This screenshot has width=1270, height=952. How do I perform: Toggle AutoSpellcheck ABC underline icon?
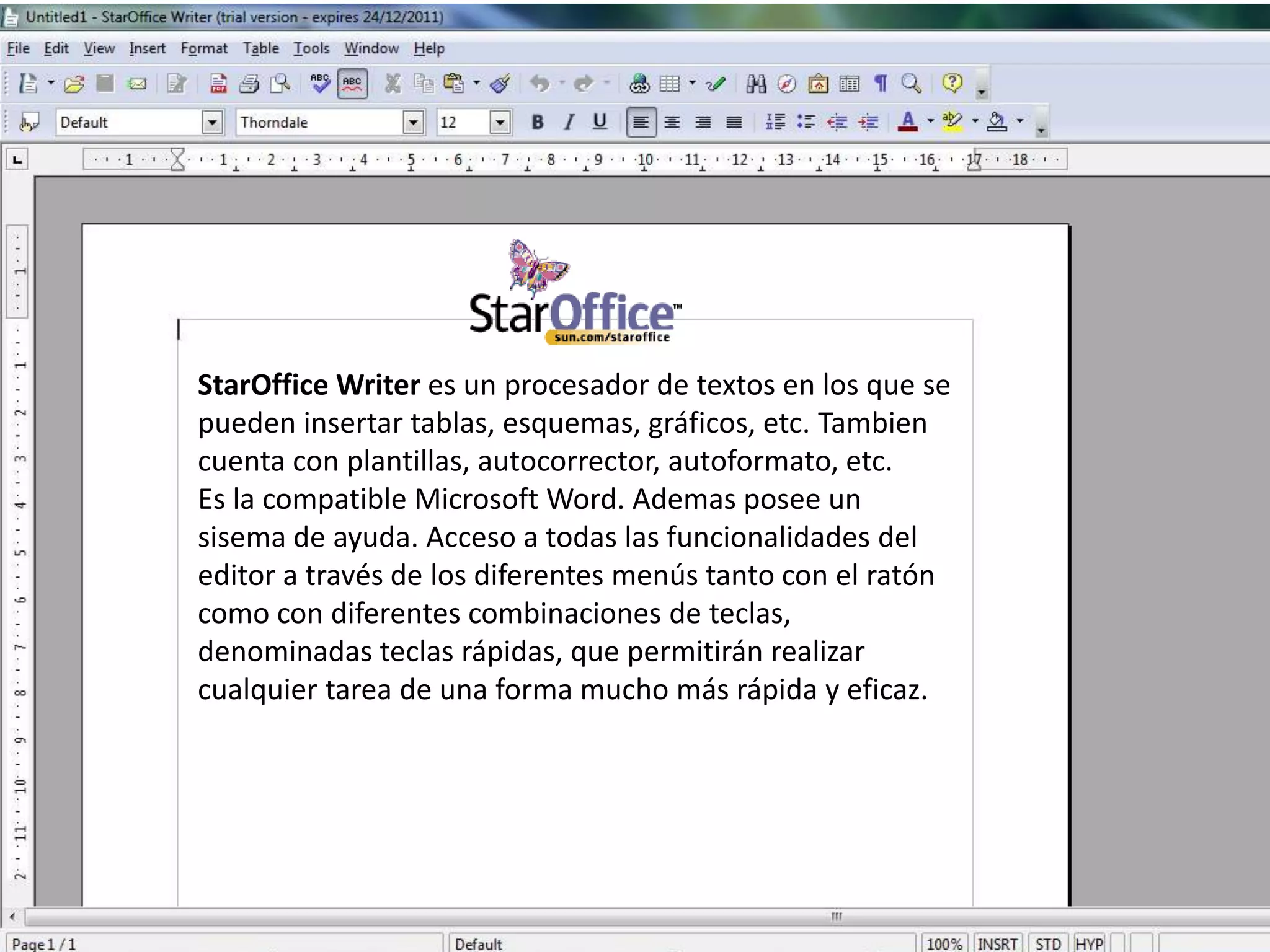coord(352,84)
